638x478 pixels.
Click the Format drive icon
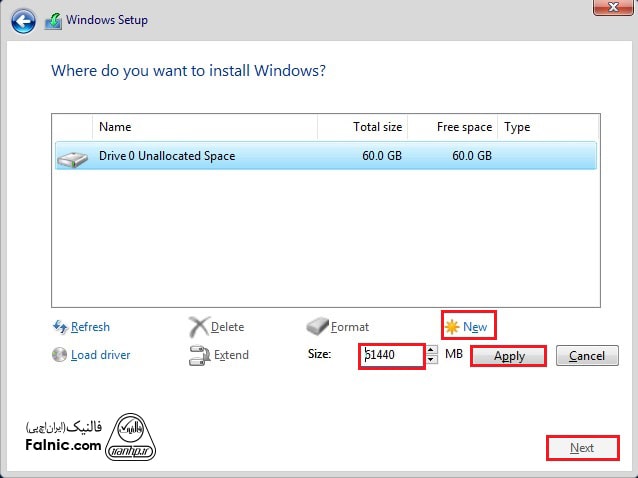(317, 327)
